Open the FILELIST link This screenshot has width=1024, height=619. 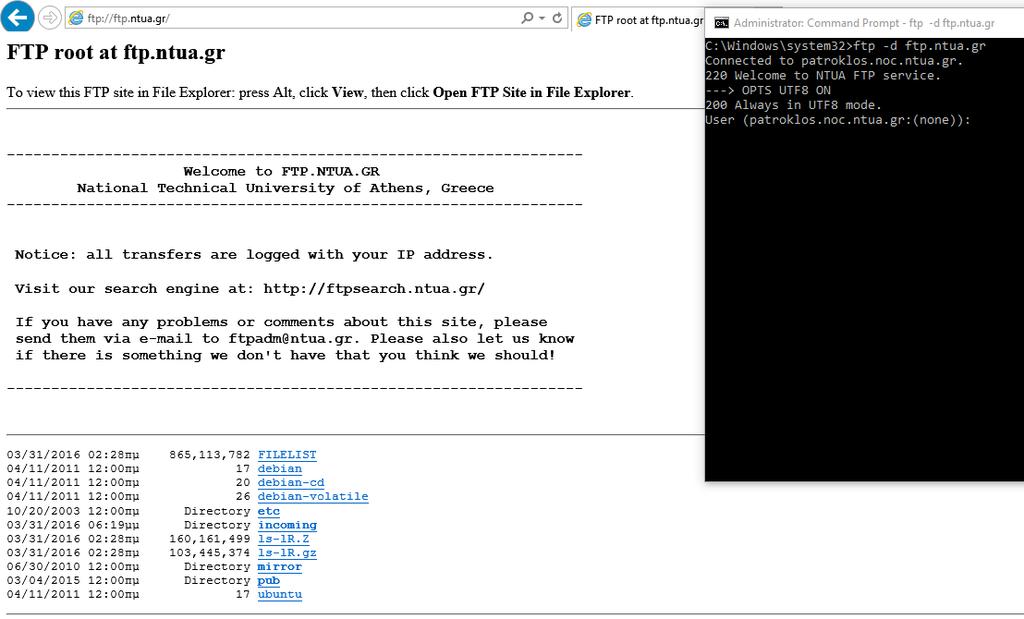click(287, 454)
